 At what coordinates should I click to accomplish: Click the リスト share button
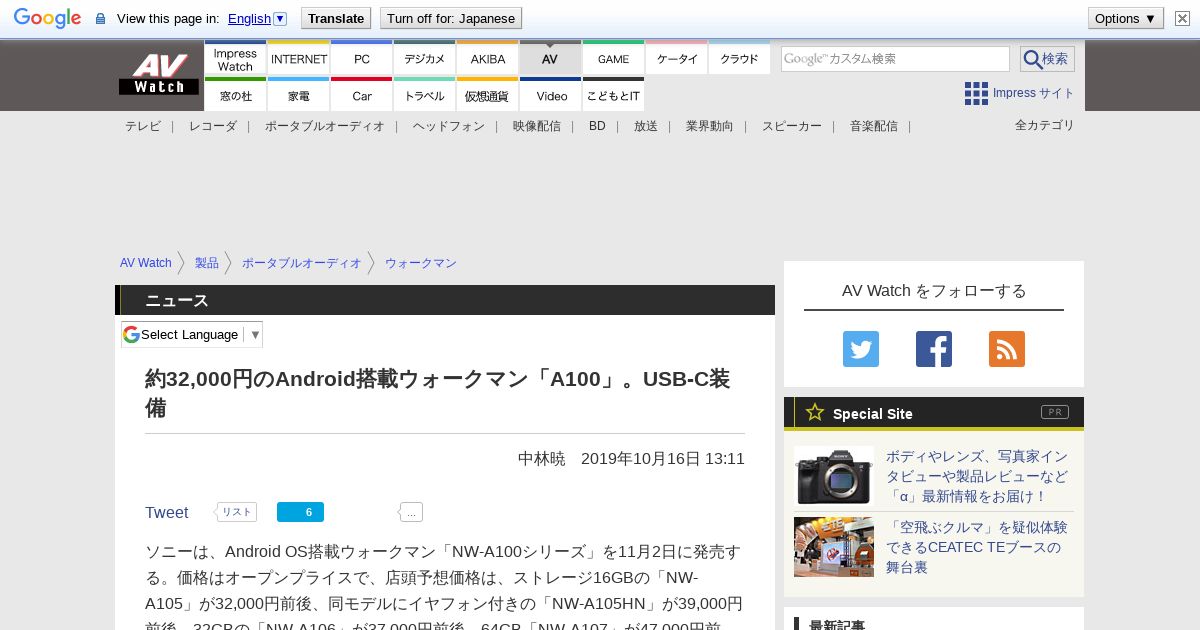click(236, 512)
